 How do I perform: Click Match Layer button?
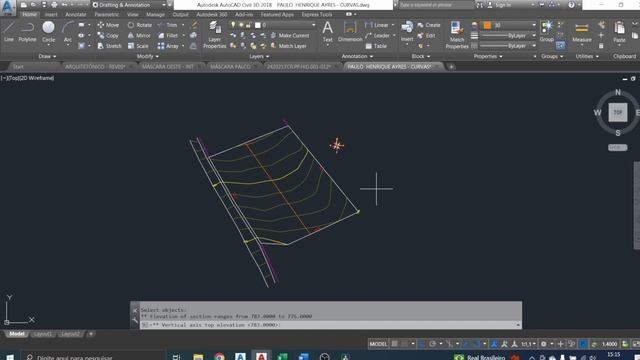288,46
